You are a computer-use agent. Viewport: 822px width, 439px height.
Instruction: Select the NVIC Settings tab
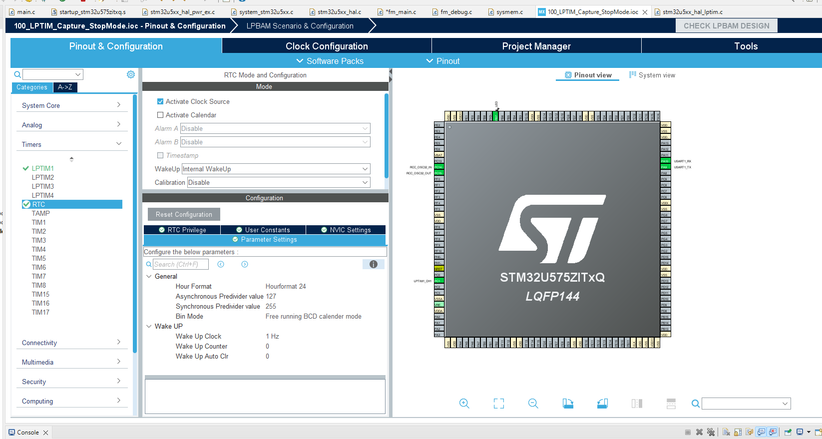[x=345, y=230]
